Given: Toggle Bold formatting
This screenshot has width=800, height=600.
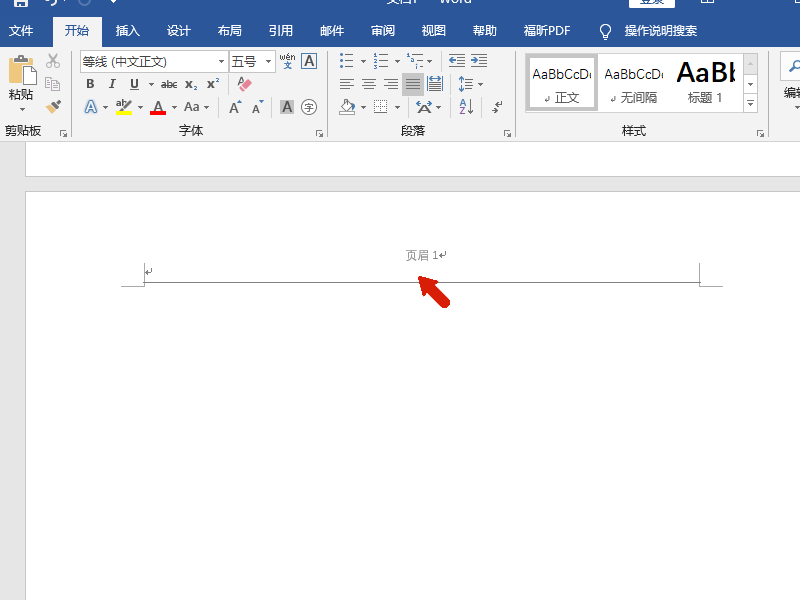Looking at the screenshot, I should (x=90, y=84).
